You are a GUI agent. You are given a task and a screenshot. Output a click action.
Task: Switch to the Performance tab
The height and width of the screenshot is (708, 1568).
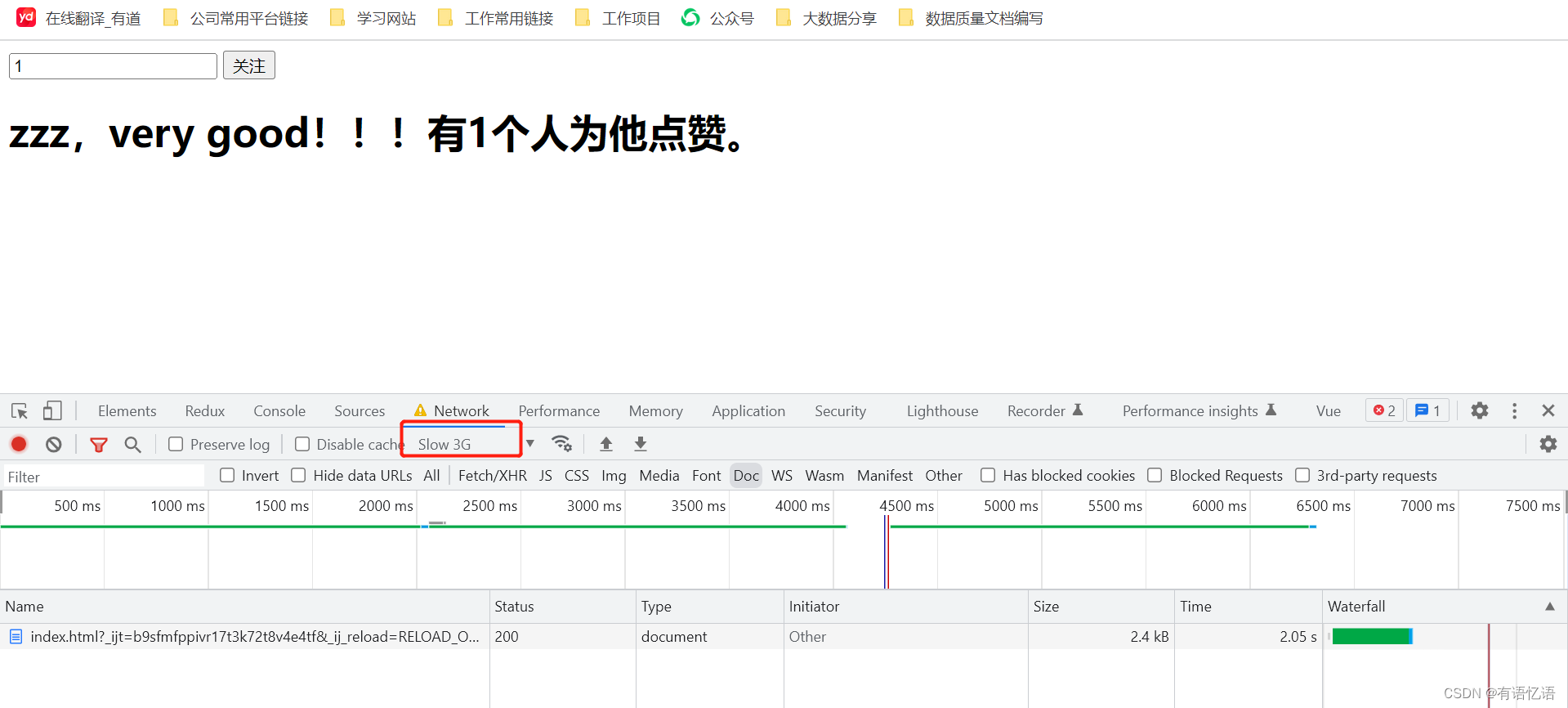pos(559,410)
